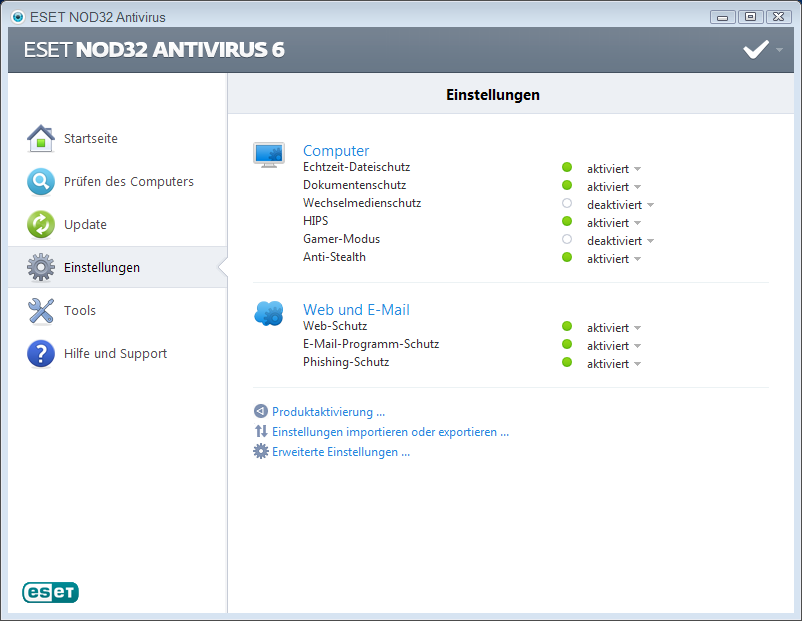Open deaktiviert dropdown for Gamer-Modus
This screenshot has width=802, height=621.
point(620,240)
